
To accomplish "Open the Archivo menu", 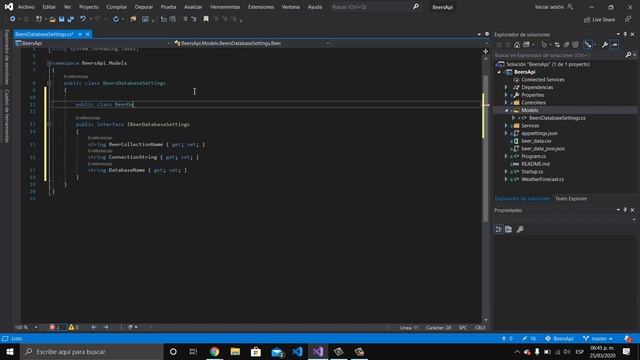I will point(26,7).
